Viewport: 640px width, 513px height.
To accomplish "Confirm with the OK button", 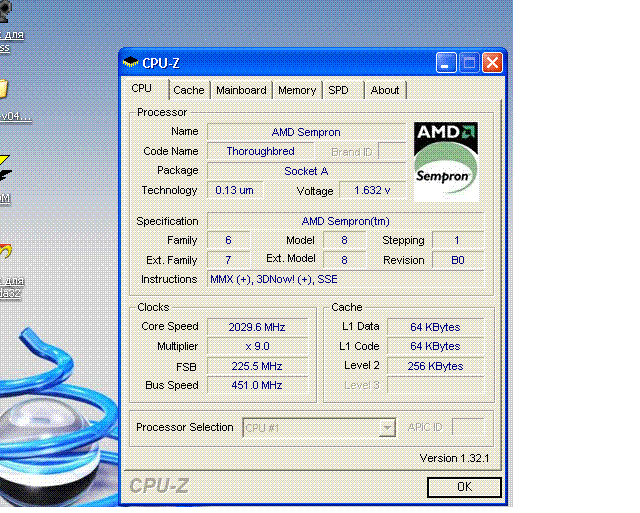I will pos(464,487).
